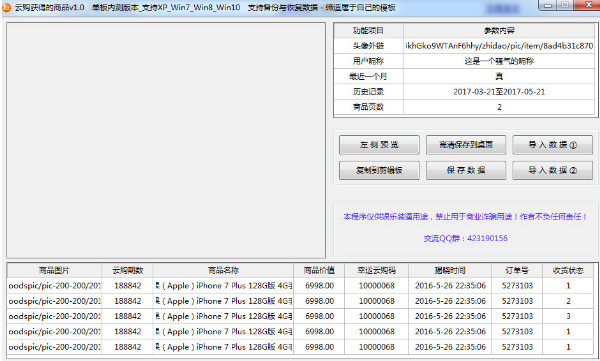Select the 用户昵称 label cell
This screenshot has height=361, width=600.
pos(368,61)
